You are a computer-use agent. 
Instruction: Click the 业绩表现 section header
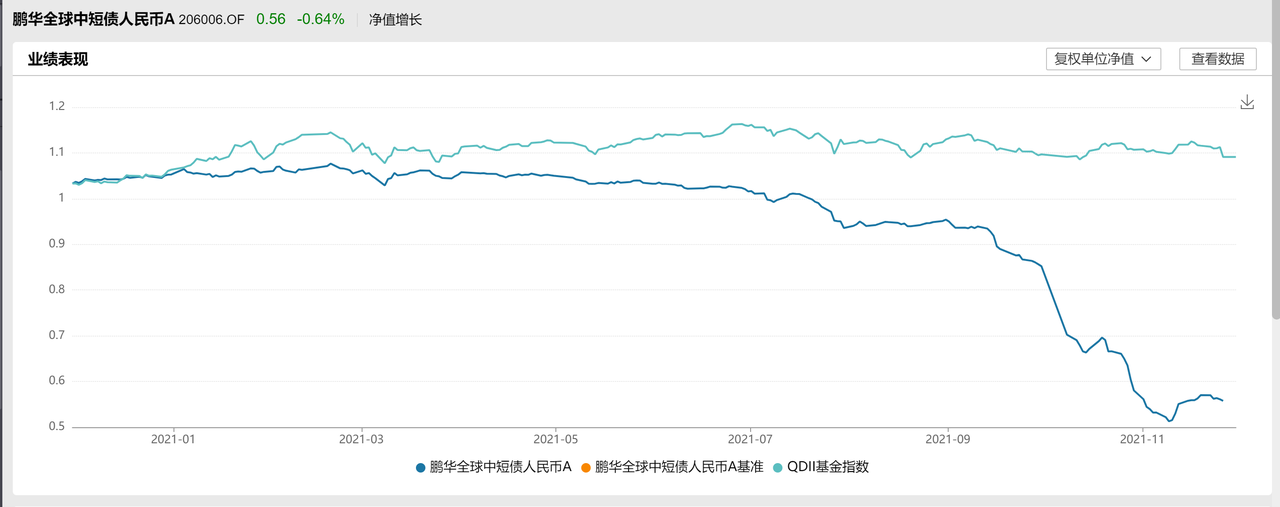58,59
